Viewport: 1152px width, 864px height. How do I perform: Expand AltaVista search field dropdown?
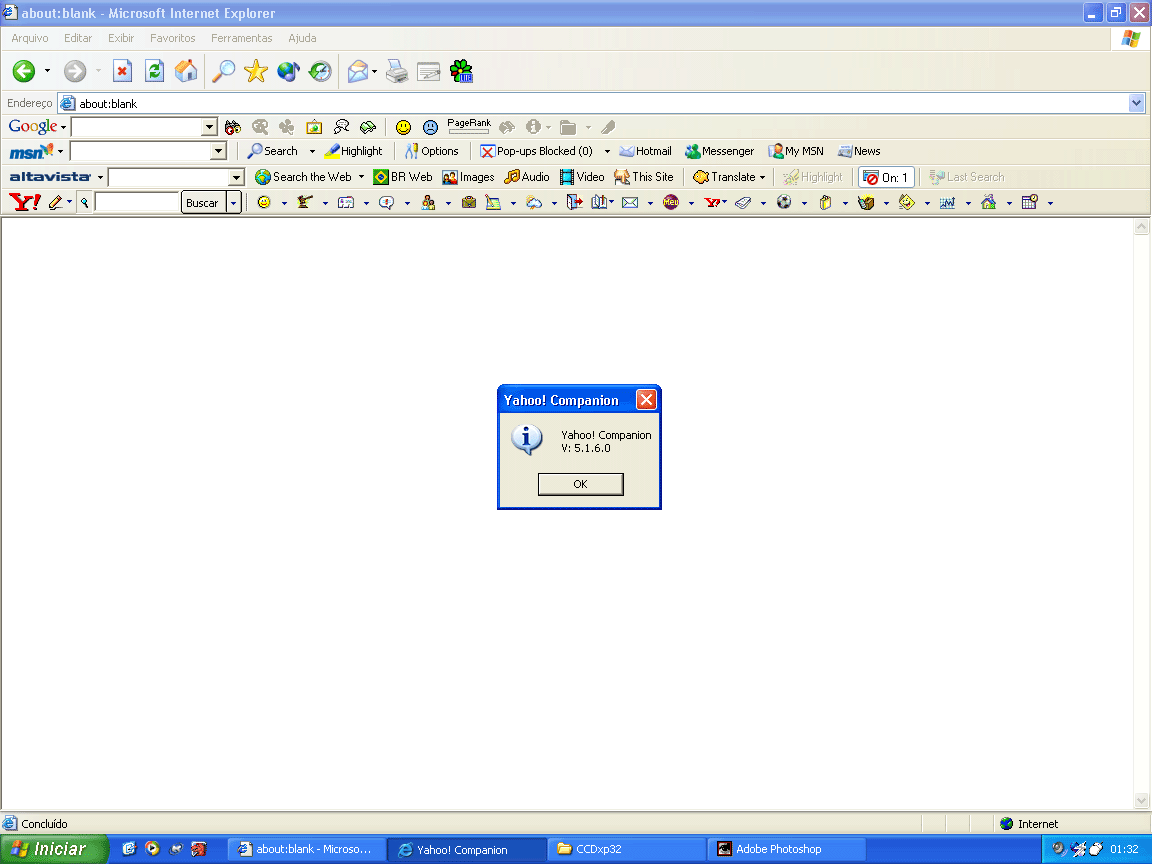(236, 177)
